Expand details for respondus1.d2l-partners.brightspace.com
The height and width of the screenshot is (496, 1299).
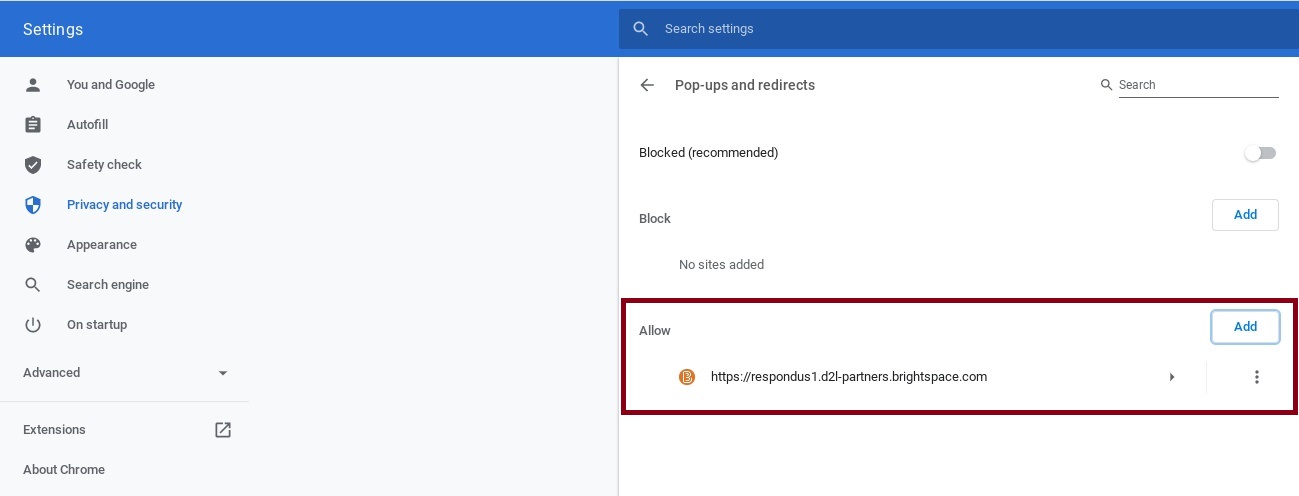[1172, 377]
